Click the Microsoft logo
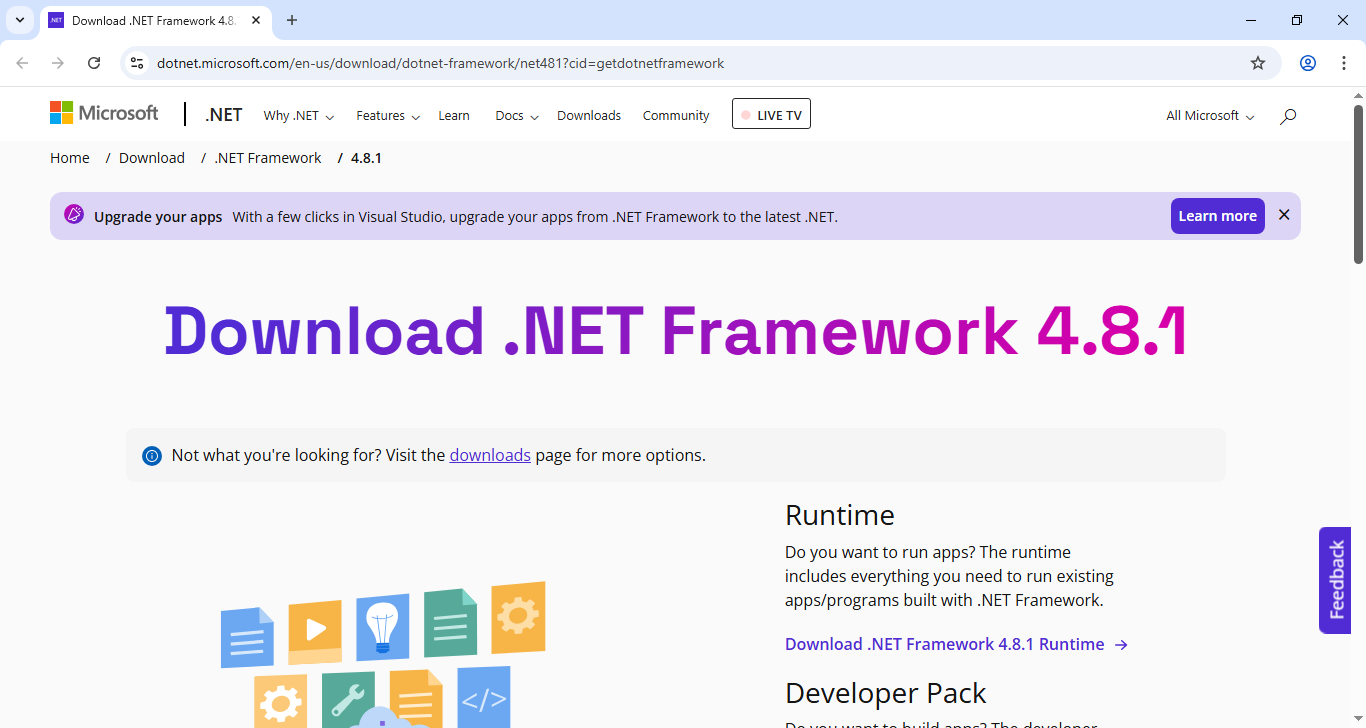 coord(104,113)
